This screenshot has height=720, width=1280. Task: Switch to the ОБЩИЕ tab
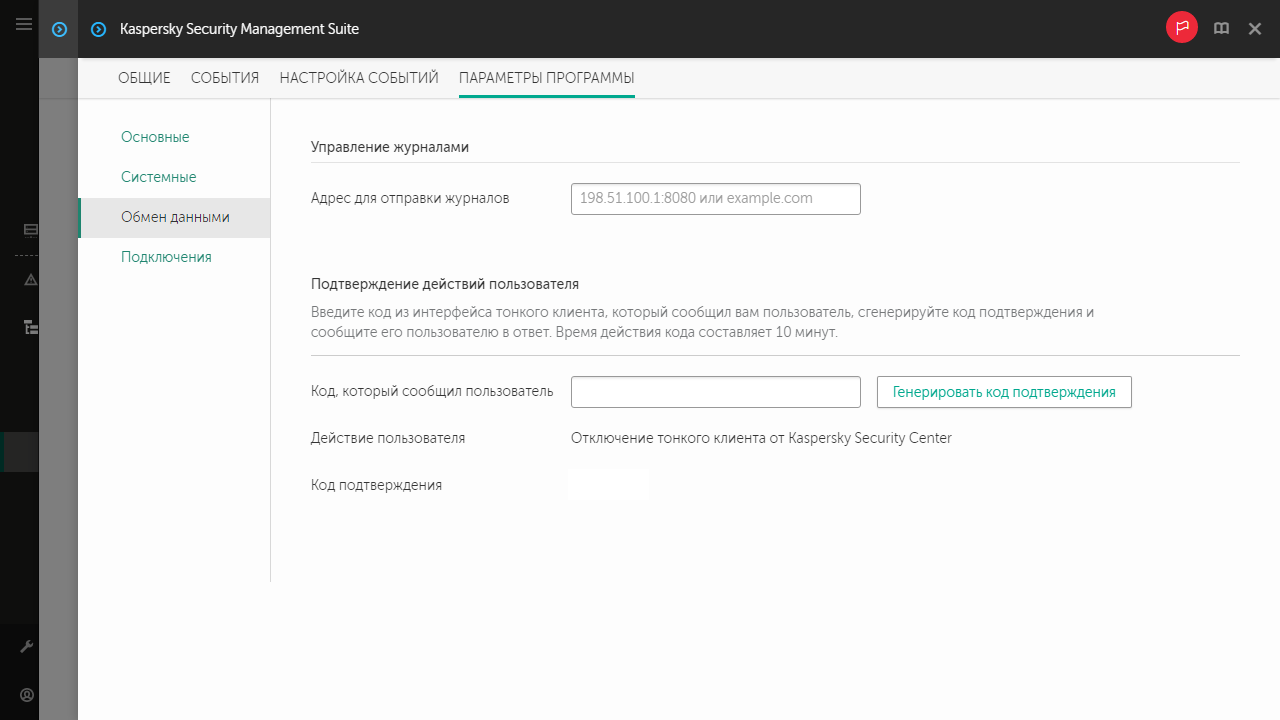click(144, 78)
